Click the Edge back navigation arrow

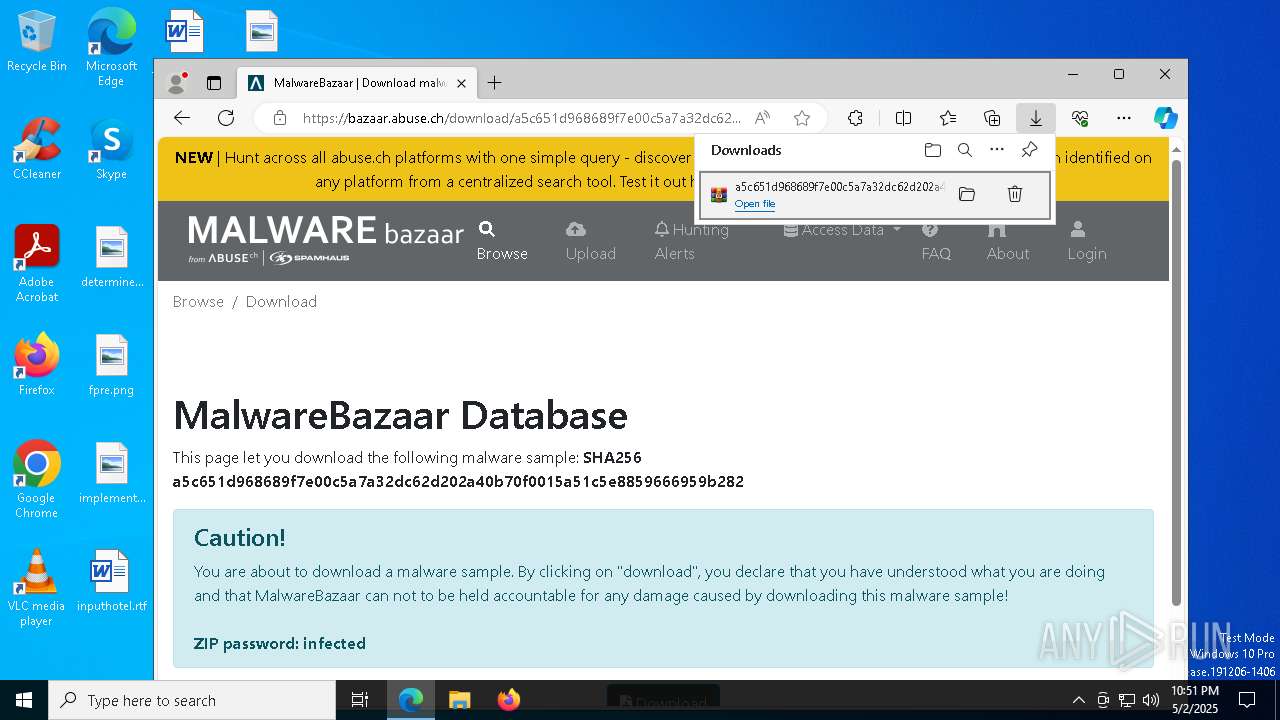[181, 118]
